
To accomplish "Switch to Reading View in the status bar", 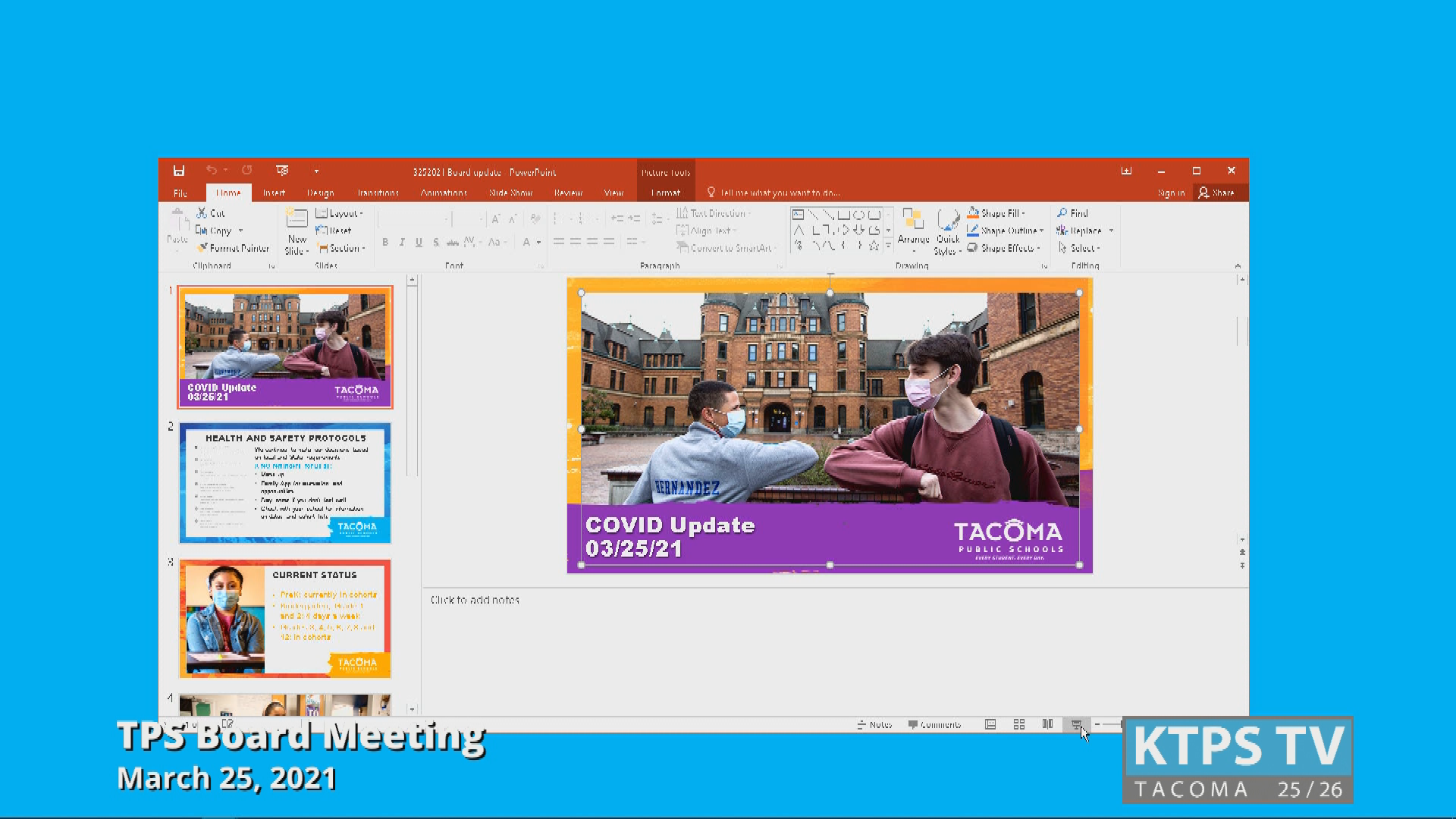I will tap(1047, 724).
